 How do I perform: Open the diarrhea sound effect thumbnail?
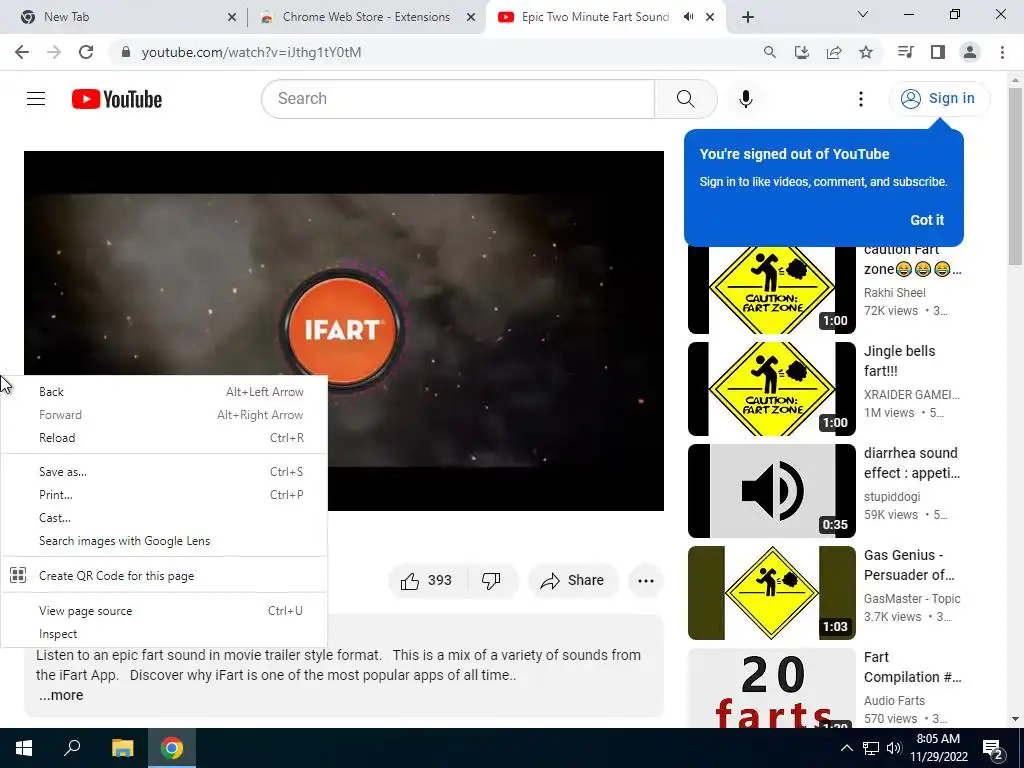(x=771, y=491)
